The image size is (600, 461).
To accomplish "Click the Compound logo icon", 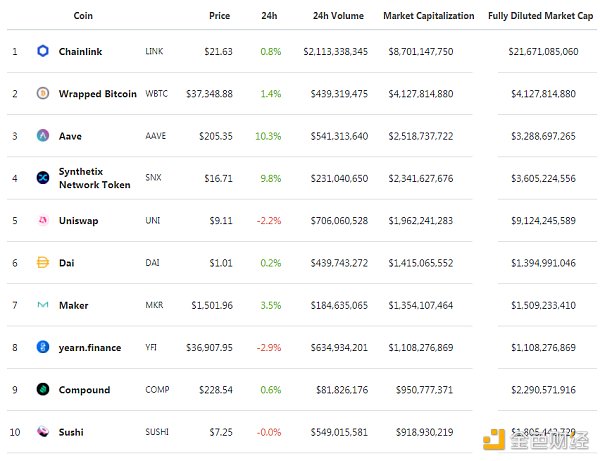I will [x=43, y=390].
